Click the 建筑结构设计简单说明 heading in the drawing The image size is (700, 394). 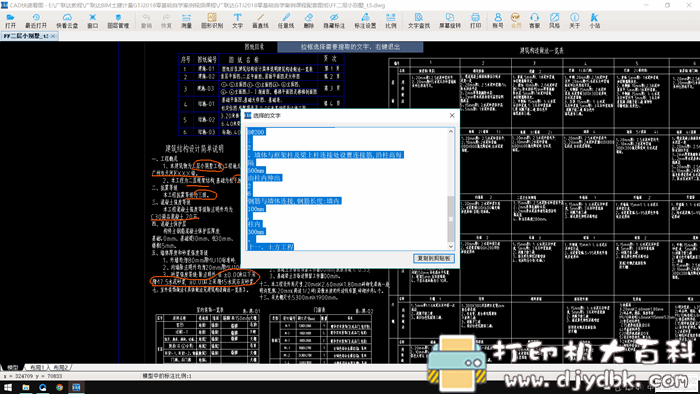(x=194, y=149)
